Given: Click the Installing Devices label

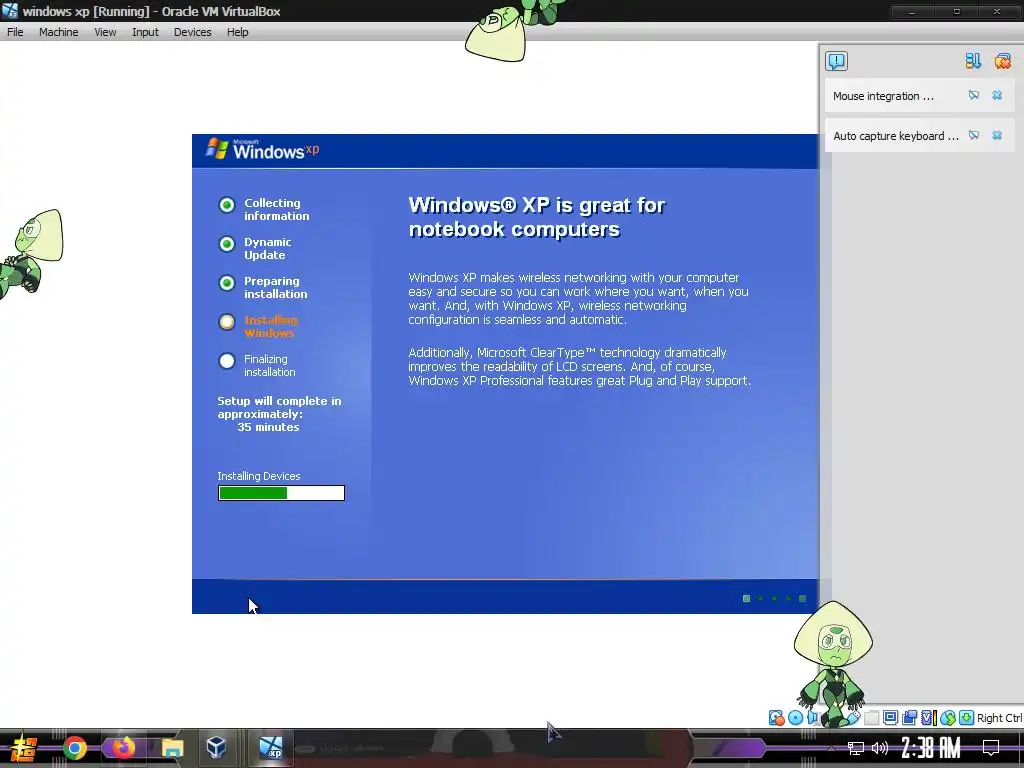Looking at the screenshot, I should click(x=259, y=476).
